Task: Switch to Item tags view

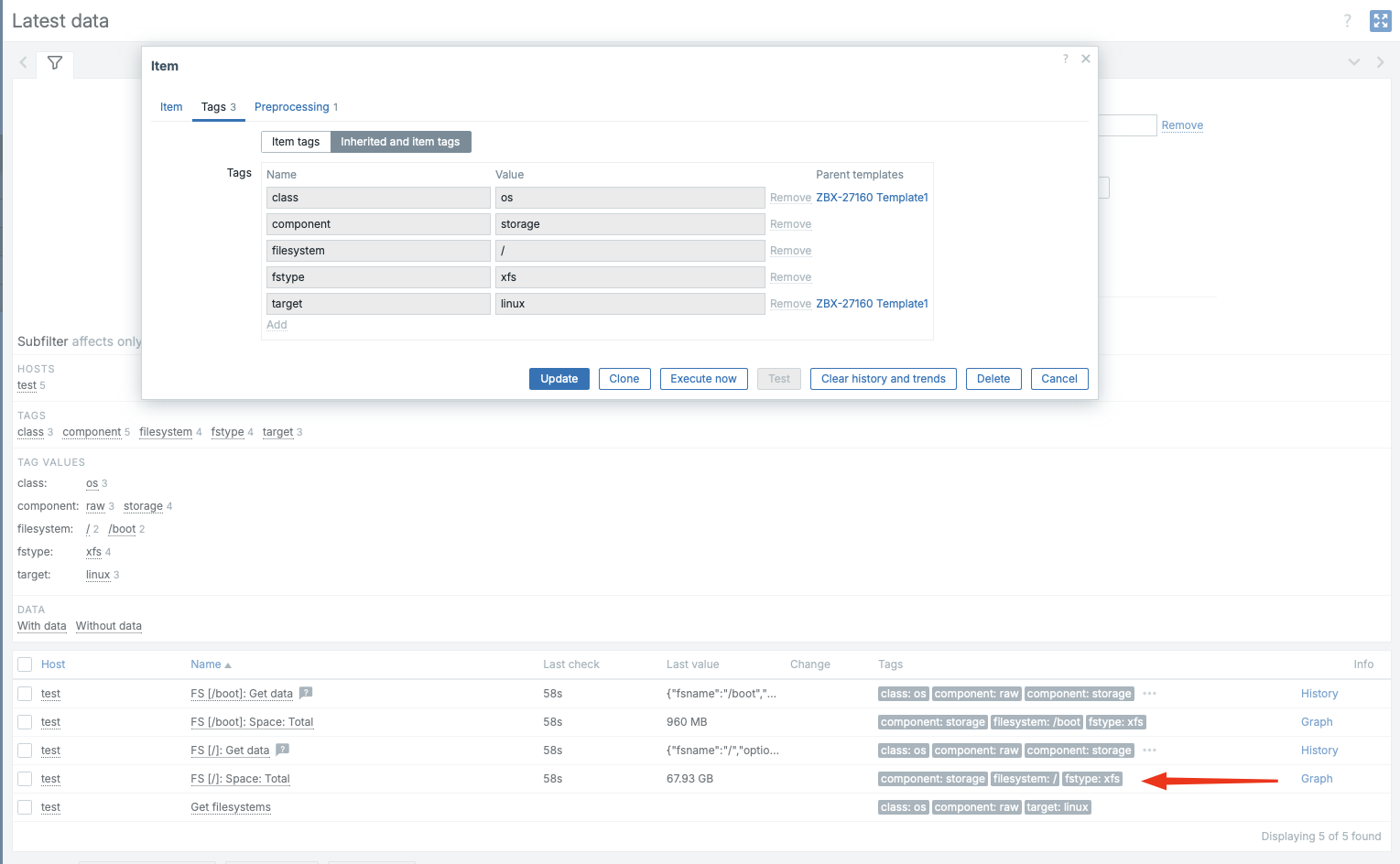Action: [x=296, y=142]
